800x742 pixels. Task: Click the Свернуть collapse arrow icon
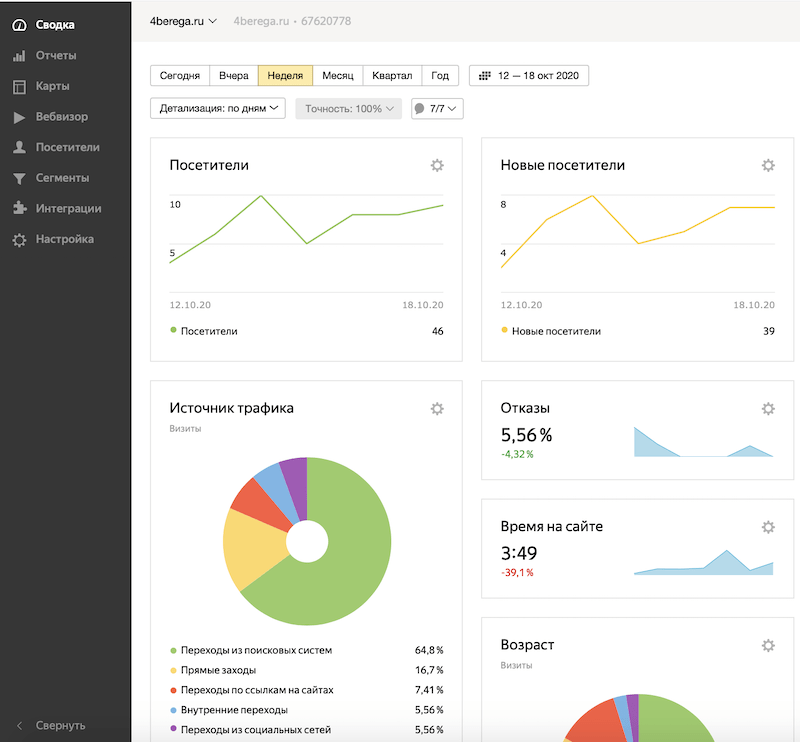[19, 725]
